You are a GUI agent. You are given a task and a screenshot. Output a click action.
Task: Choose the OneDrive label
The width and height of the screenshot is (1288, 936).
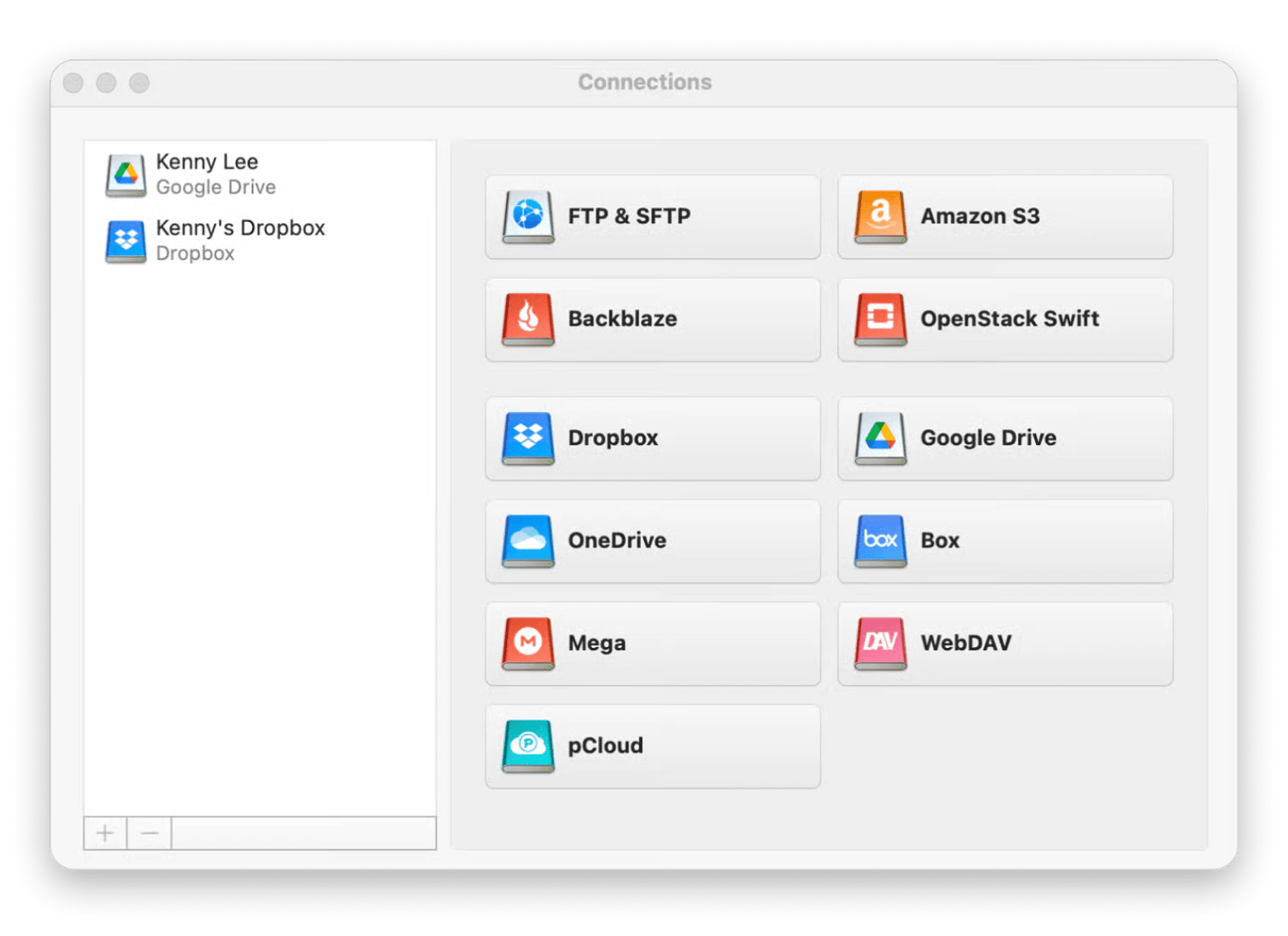click(617, 540)
